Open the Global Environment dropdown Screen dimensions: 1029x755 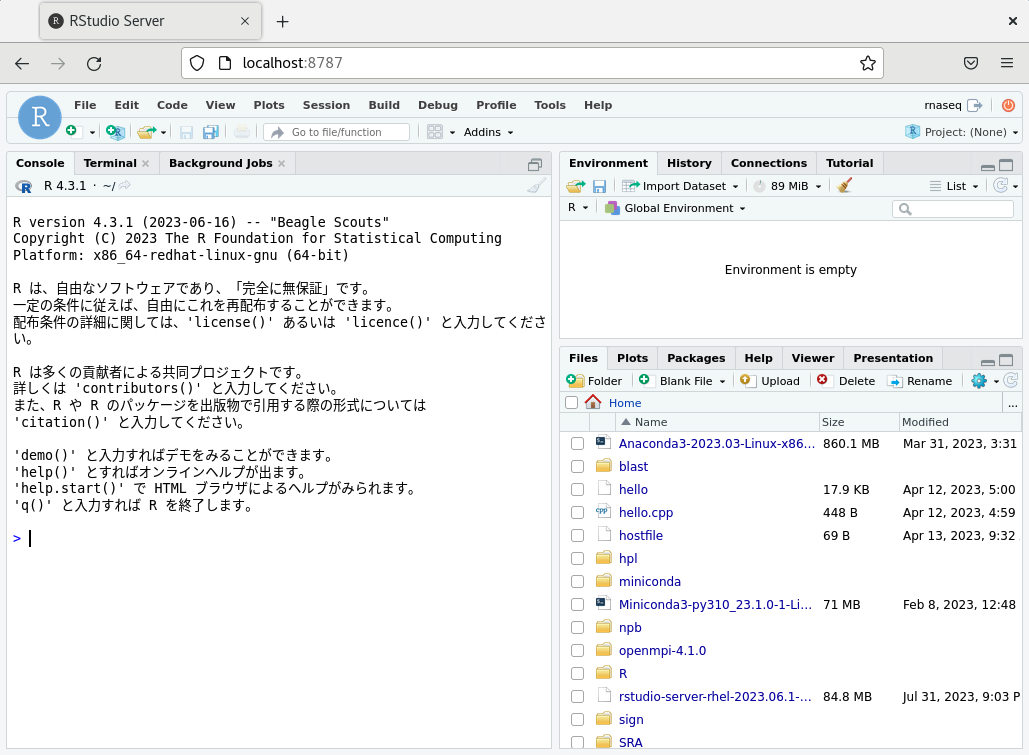tap(675, 208)
